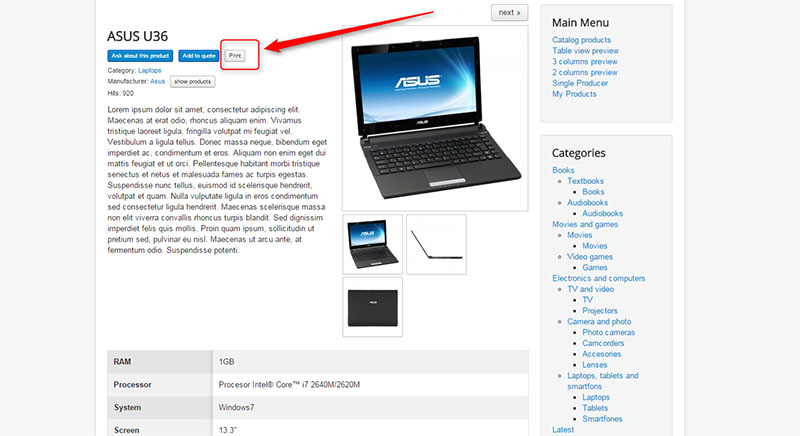
Task: Go to the next product
Action: [x=509, y=13]
